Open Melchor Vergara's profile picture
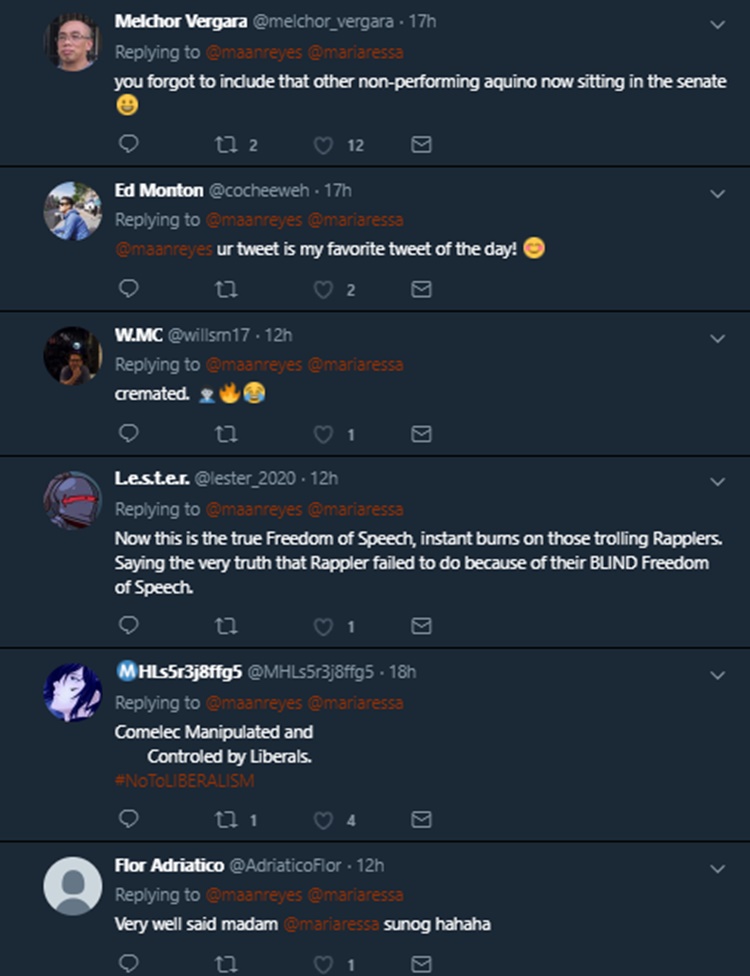Screen dimensions: 750x976 pos(72,42)
